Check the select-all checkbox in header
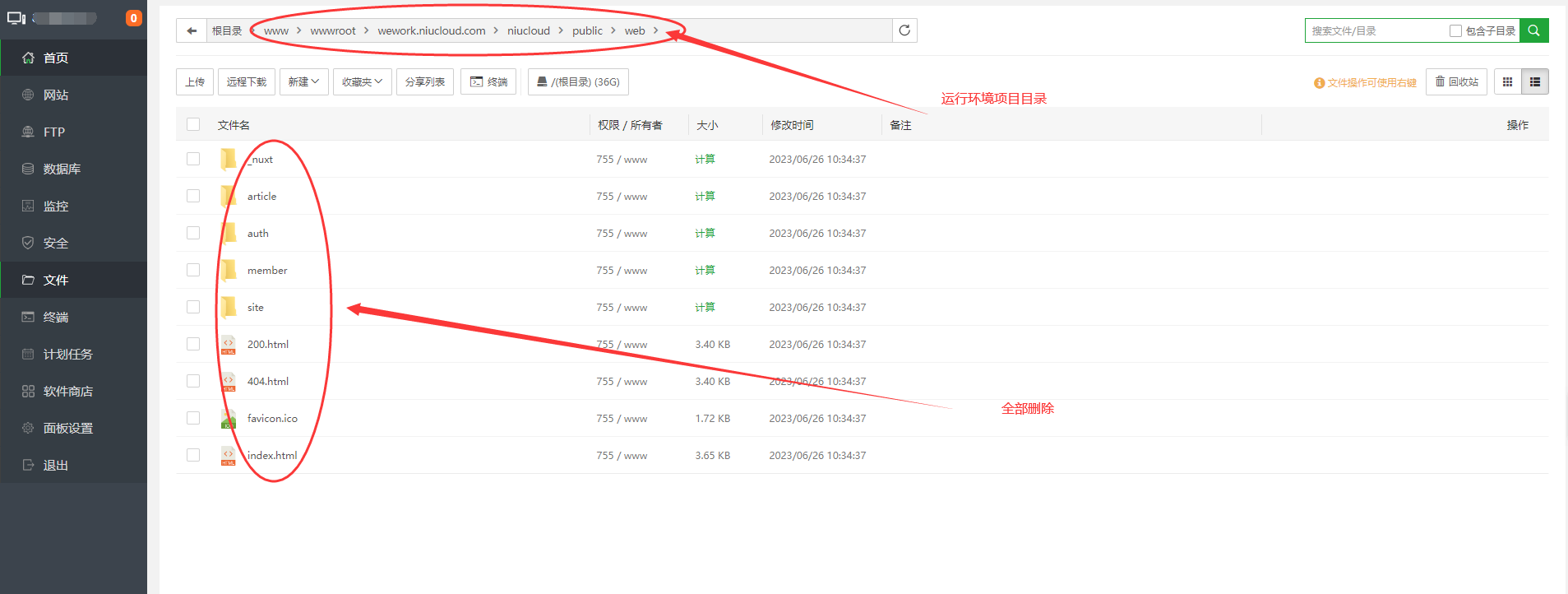Viewport: 1568px width, 594px height. pos(193,124)
